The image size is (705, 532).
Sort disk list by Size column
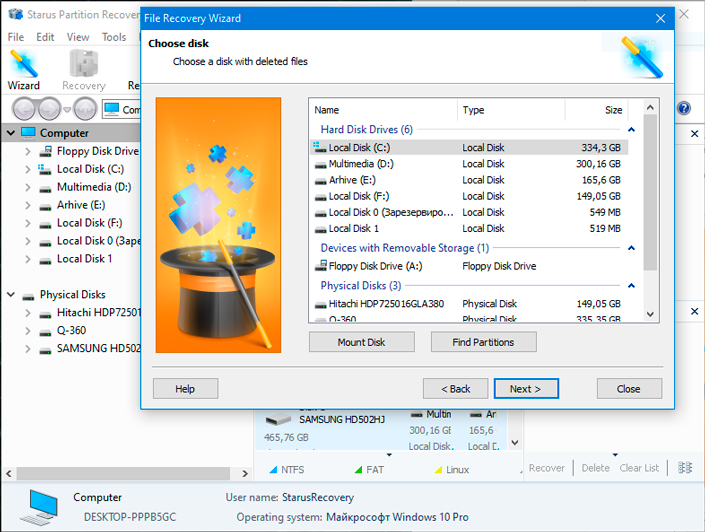pos(596,110)
